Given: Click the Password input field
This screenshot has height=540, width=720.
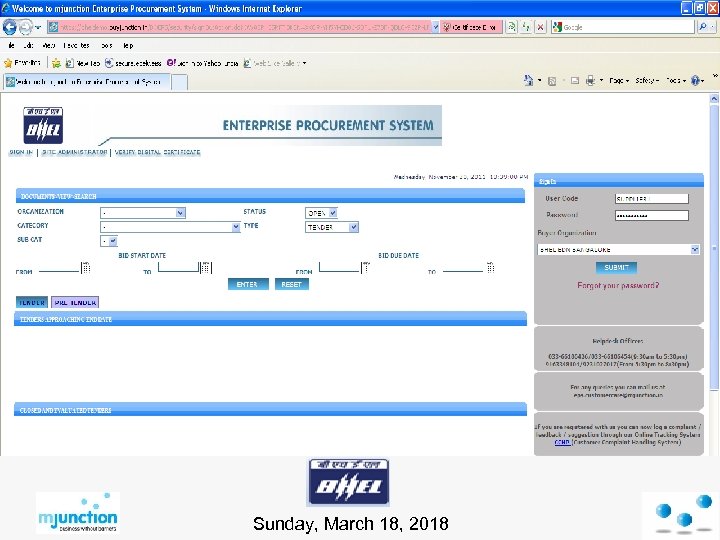Looking at the screenshot, I should (x=652, y=215).
